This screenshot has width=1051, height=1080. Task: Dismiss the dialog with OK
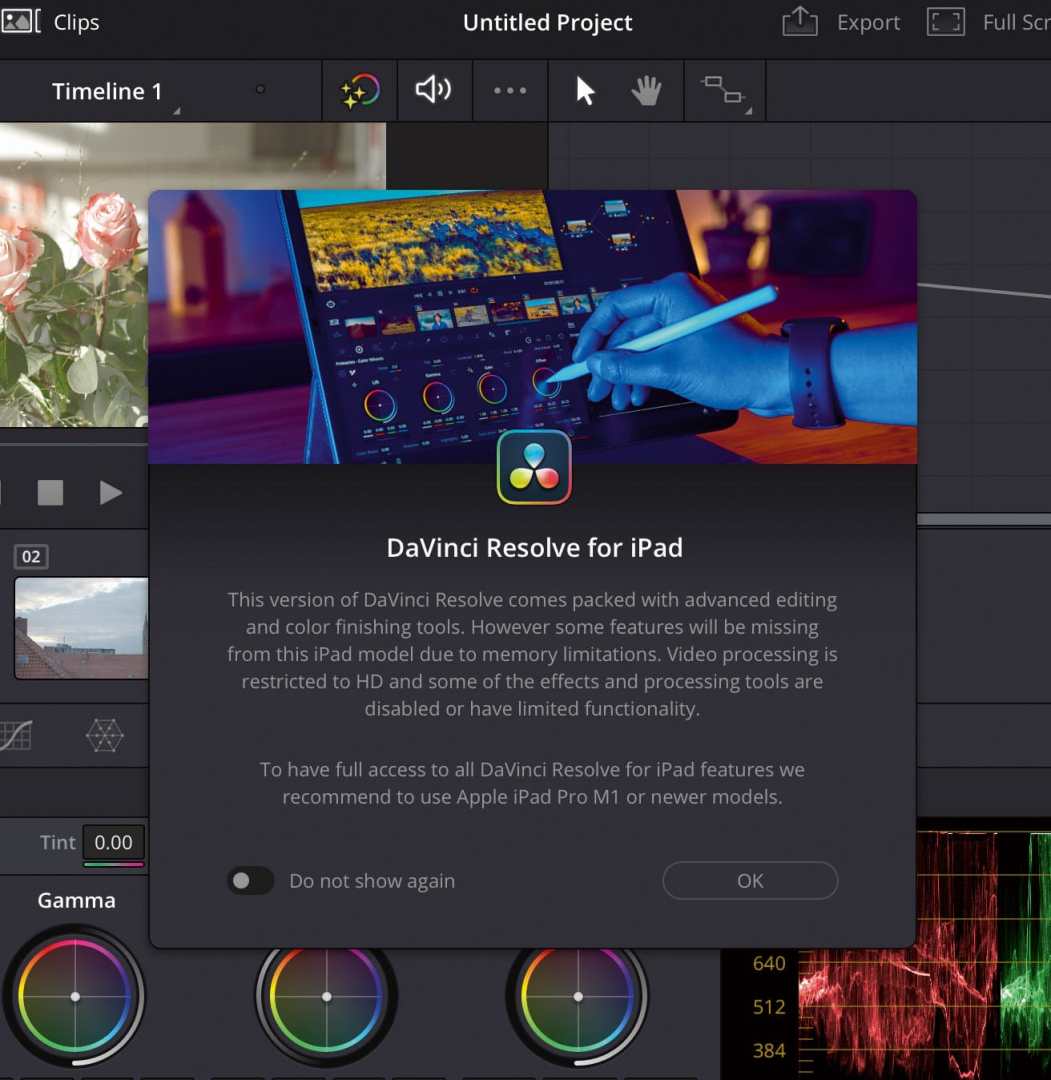pyautogui.click(x=750, y=881)
